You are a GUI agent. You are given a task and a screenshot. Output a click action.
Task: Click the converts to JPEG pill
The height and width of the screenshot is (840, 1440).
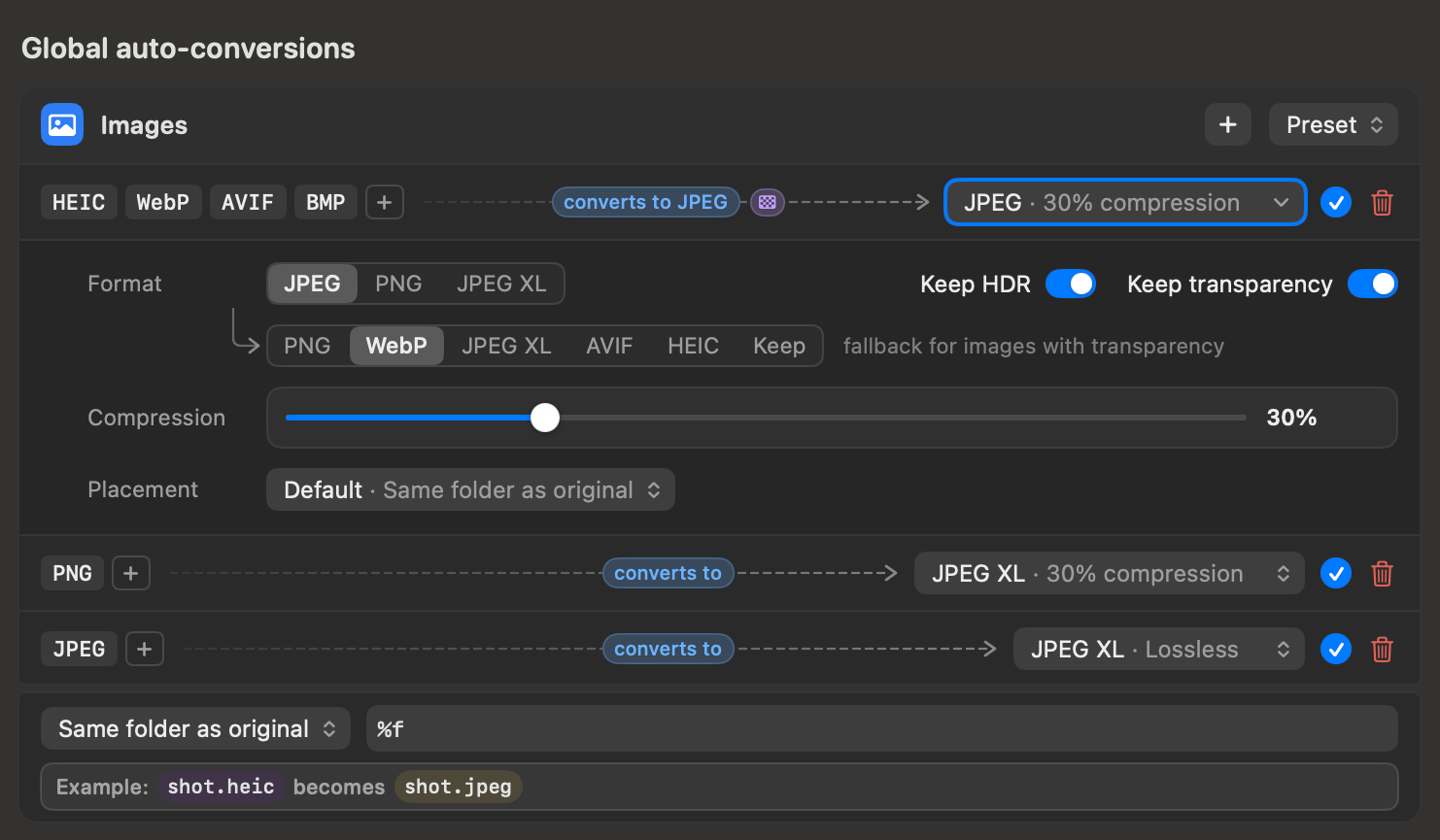646,202
